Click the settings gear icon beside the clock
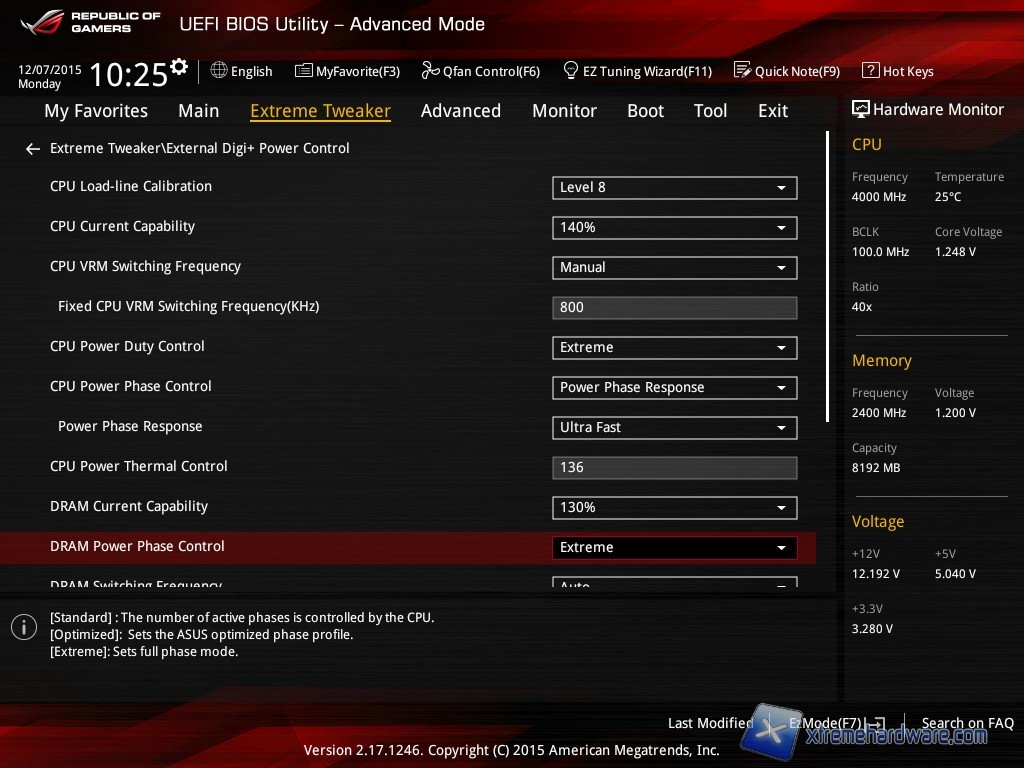1024x768 pixels. coord(179,67)
